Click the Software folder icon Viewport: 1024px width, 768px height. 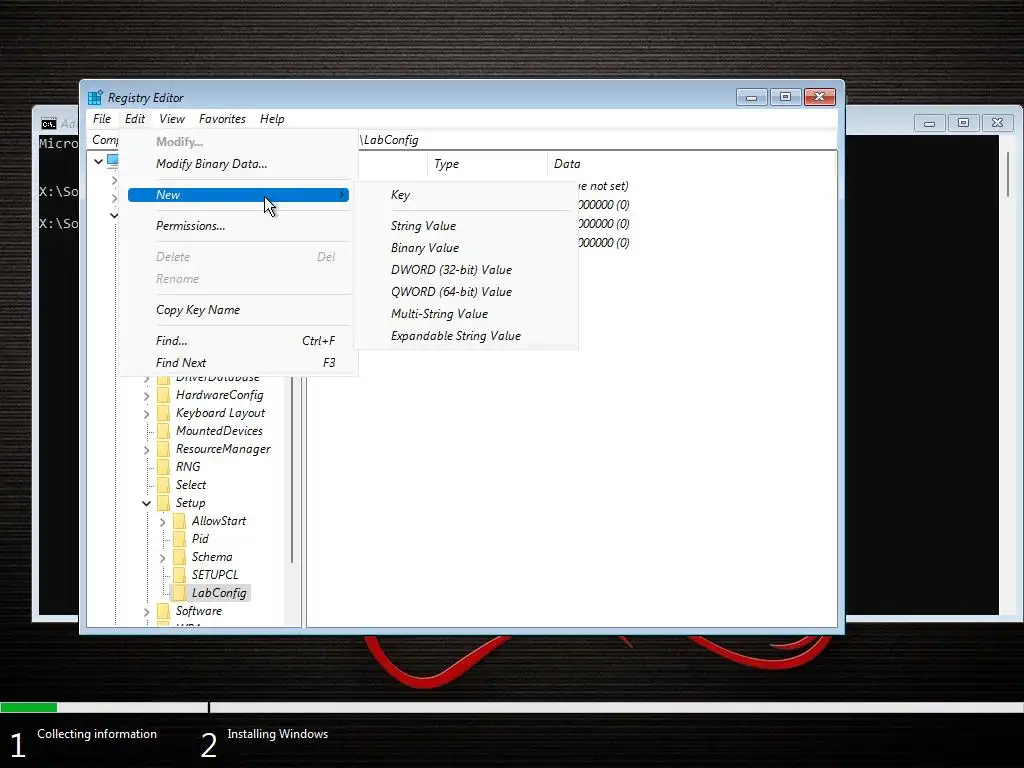coord(163,611)
